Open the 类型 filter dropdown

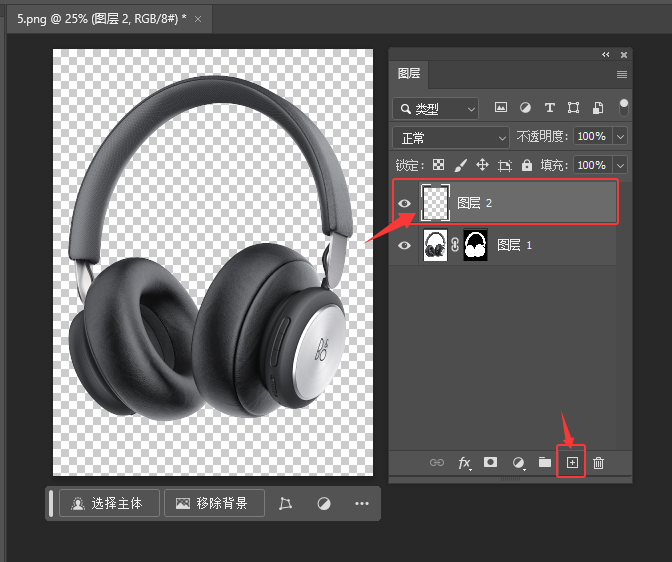[x=435, y=109]
